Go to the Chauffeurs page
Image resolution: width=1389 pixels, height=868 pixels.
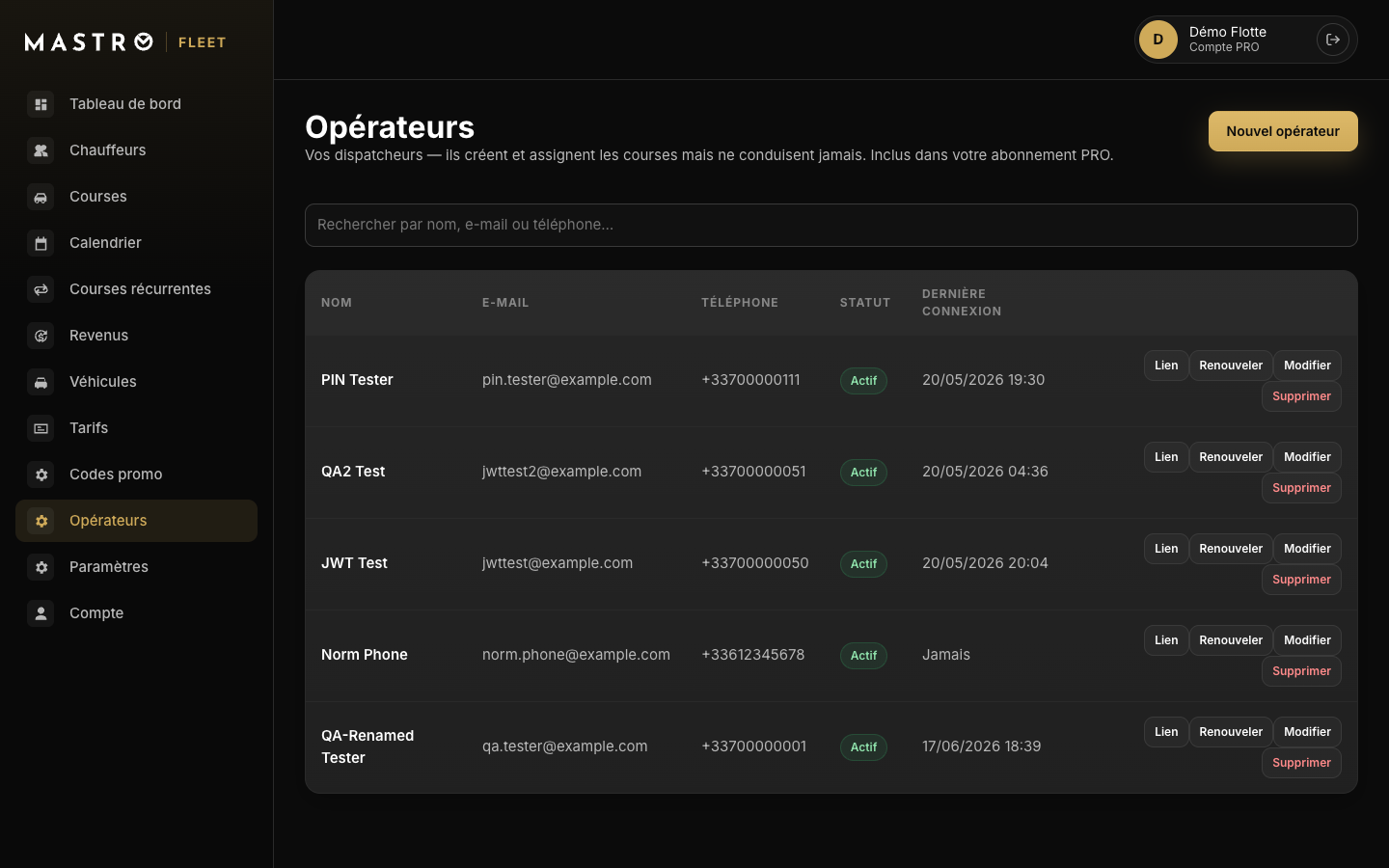click(136, 150)
